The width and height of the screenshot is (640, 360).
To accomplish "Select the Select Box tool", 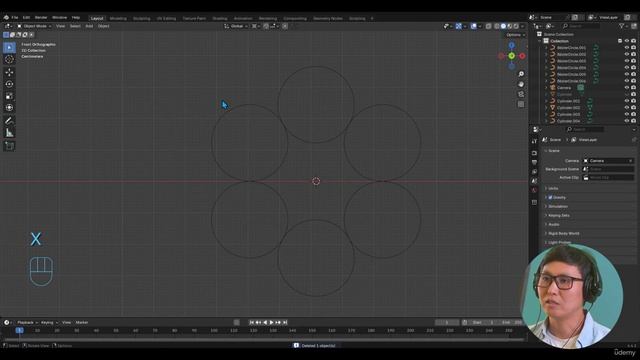I will tap(9, 47).
